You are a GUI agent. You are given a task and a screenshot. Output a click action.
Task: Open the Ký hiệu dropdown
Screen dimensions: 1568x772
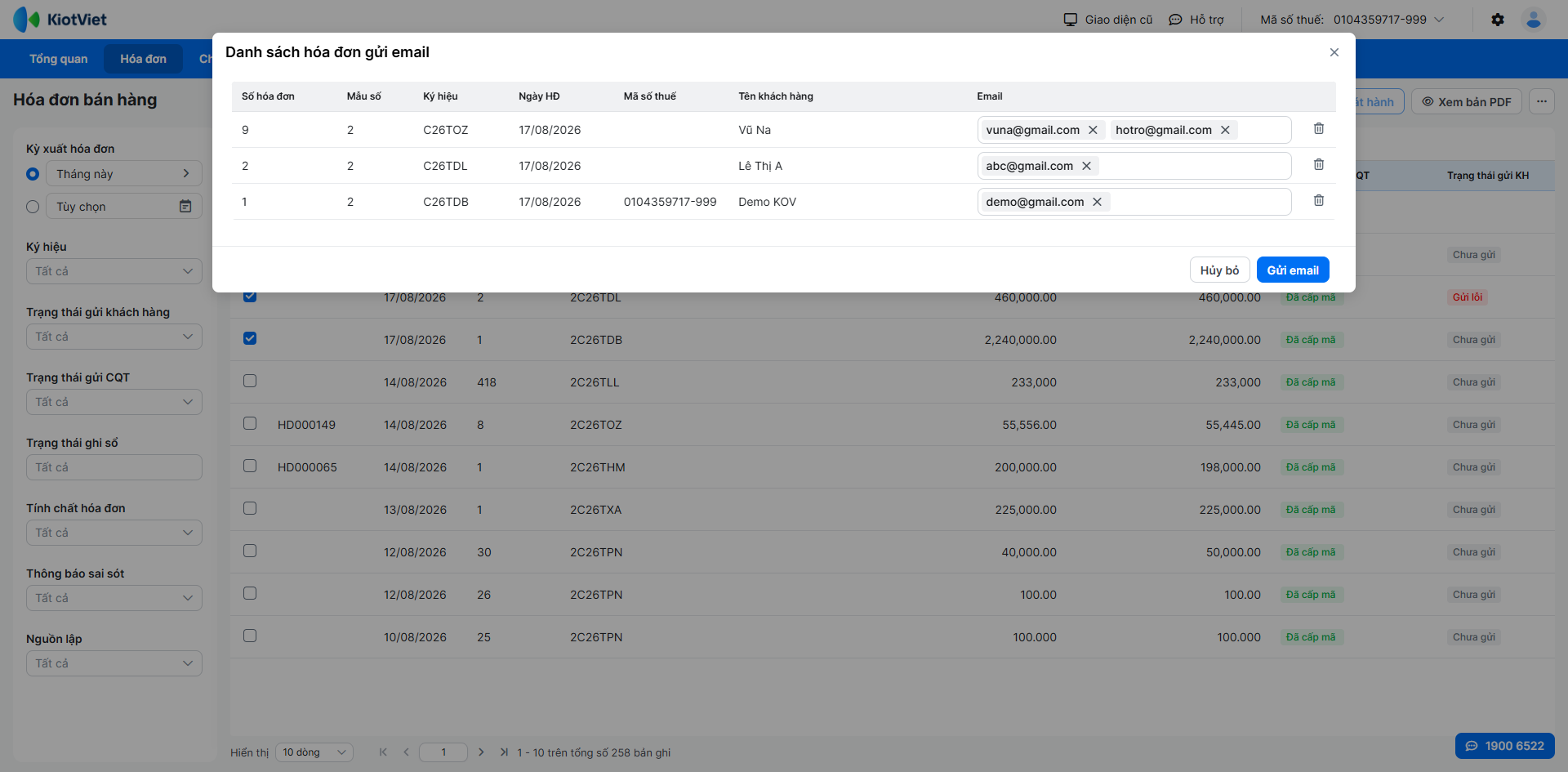[114, 271]
